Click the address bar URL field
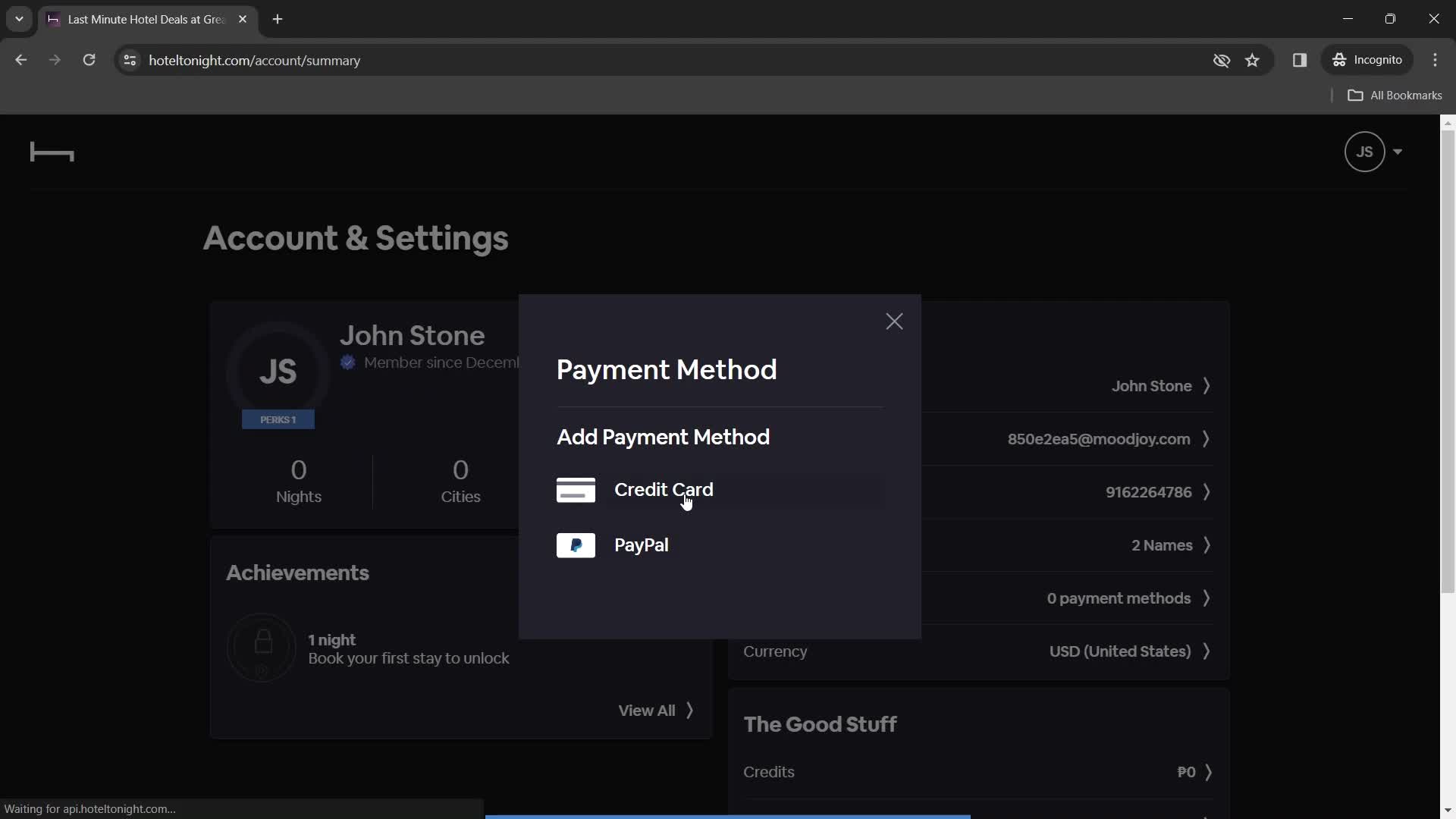Viewport: 1456px width, 819px height. (667, 60)
